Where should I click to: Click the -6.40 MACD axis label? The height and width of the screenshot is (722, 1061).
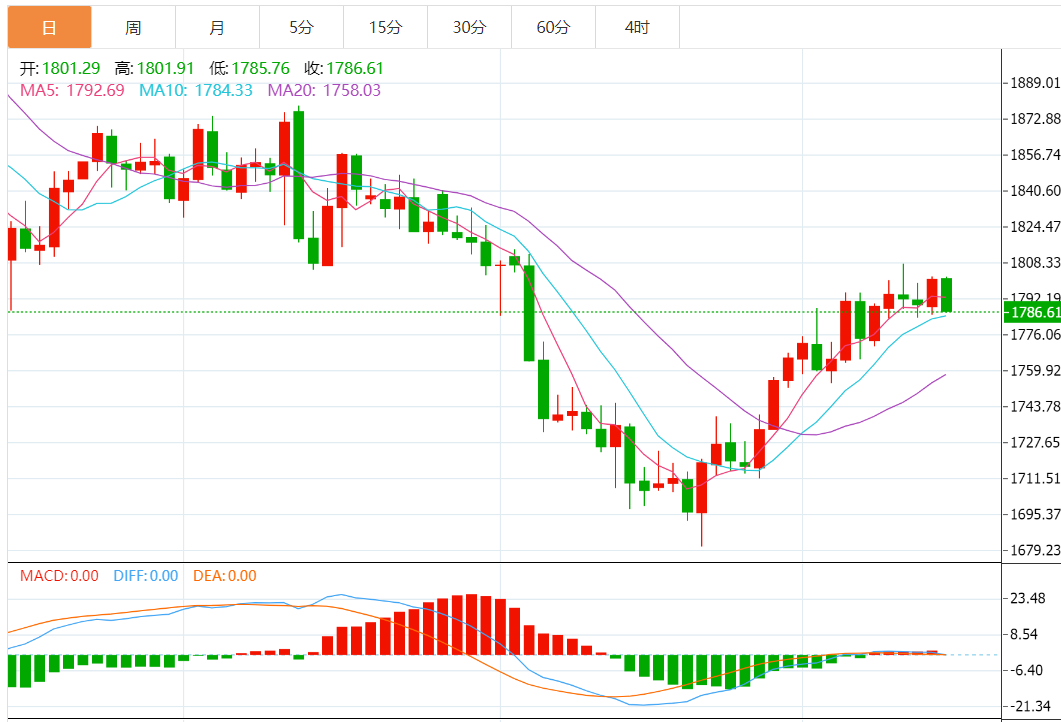1026,670
